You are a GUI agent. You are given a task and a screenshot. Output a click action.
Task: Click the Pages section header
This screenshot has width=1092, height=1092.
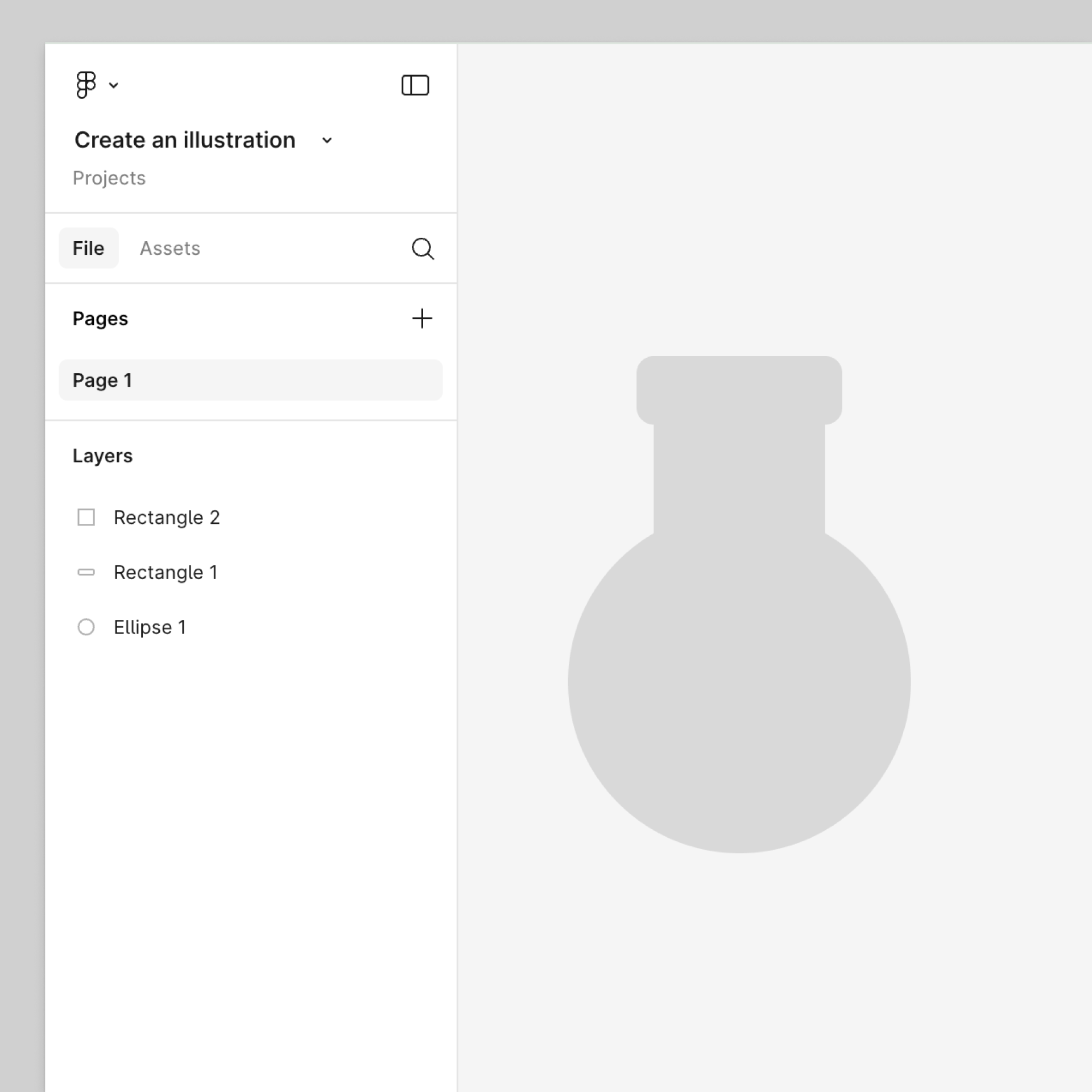click(x=100, y=318)
